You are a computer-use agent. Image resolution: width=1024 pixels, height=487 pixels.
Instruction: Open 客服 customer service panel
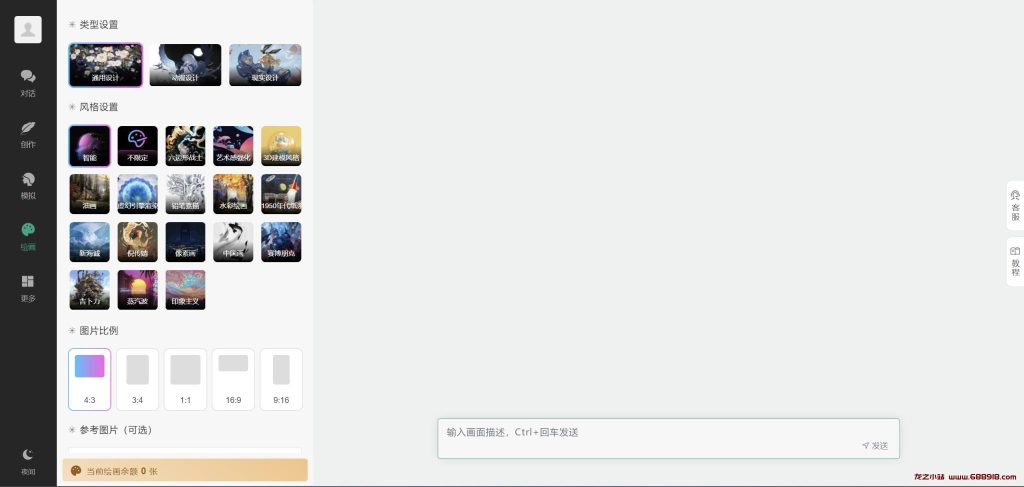coord(1015,206)
